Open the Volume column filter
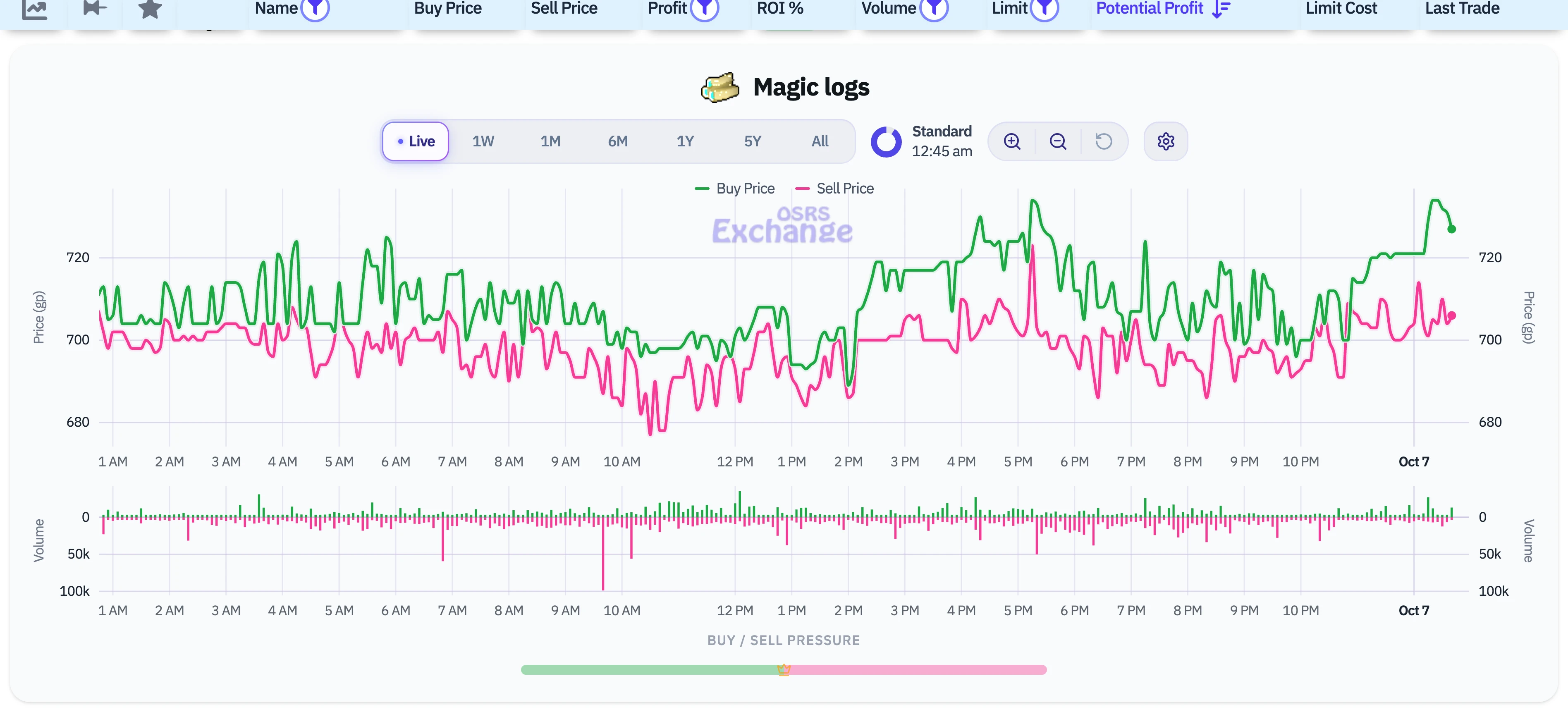Viewport: 1568px width, 712px height. (x=935, y=8)
